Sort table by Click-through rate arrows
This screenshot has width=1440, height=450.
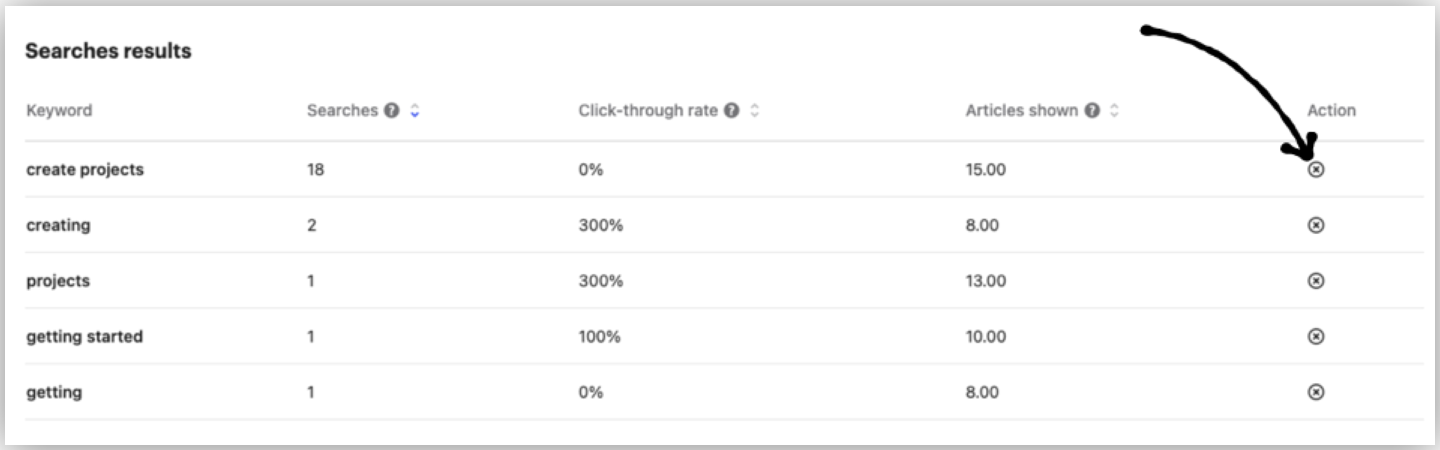(x=754, y=111)
